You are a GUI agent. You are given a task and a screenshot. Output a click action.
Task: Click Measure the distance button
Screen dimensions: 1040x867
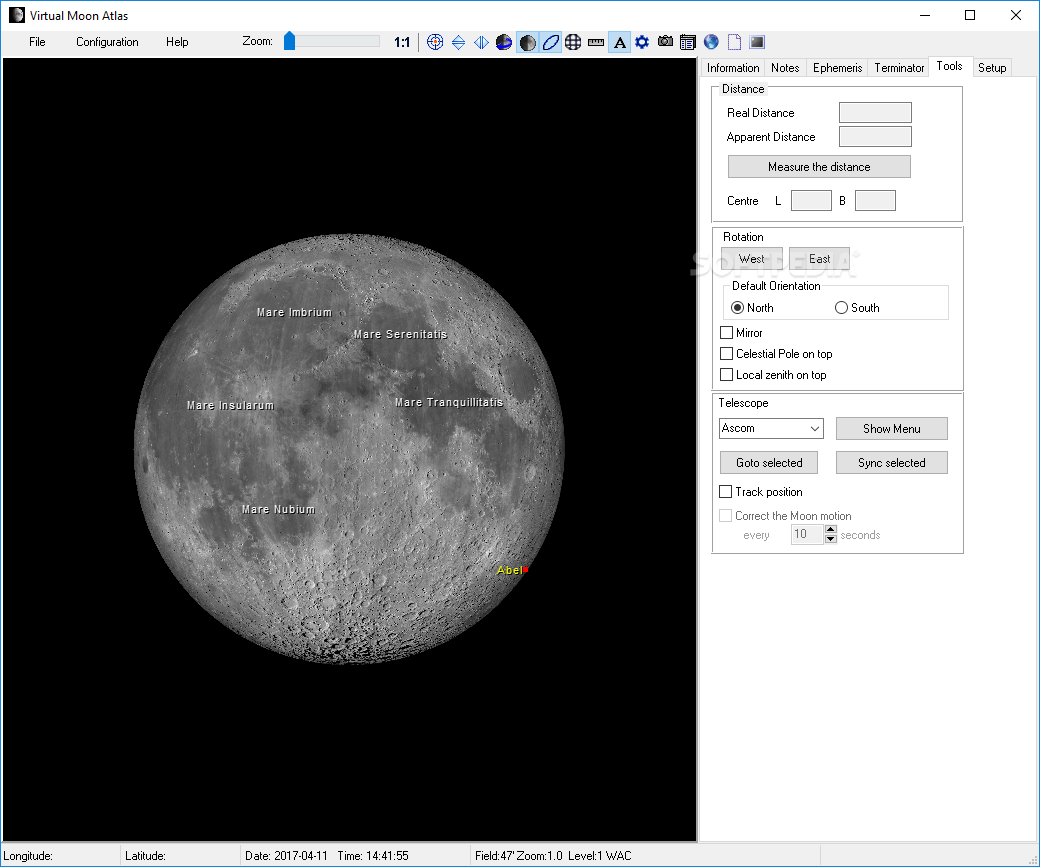tap(819, 167)
